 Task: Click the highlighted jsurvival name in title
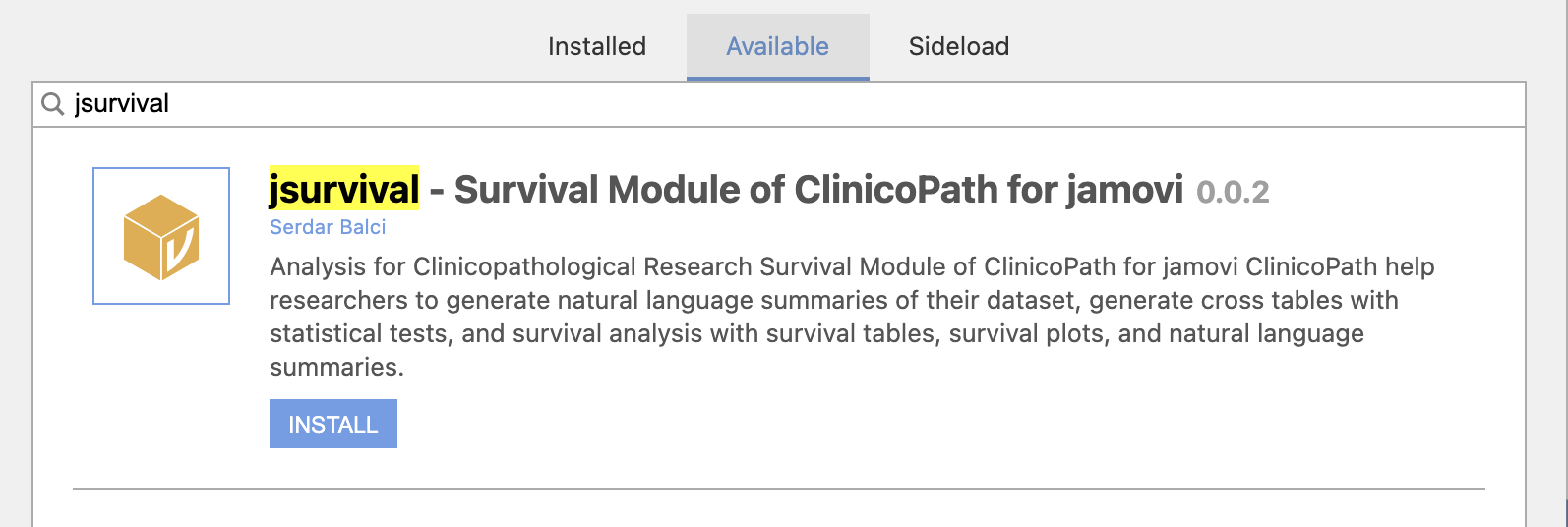click(x=344, y=188)
